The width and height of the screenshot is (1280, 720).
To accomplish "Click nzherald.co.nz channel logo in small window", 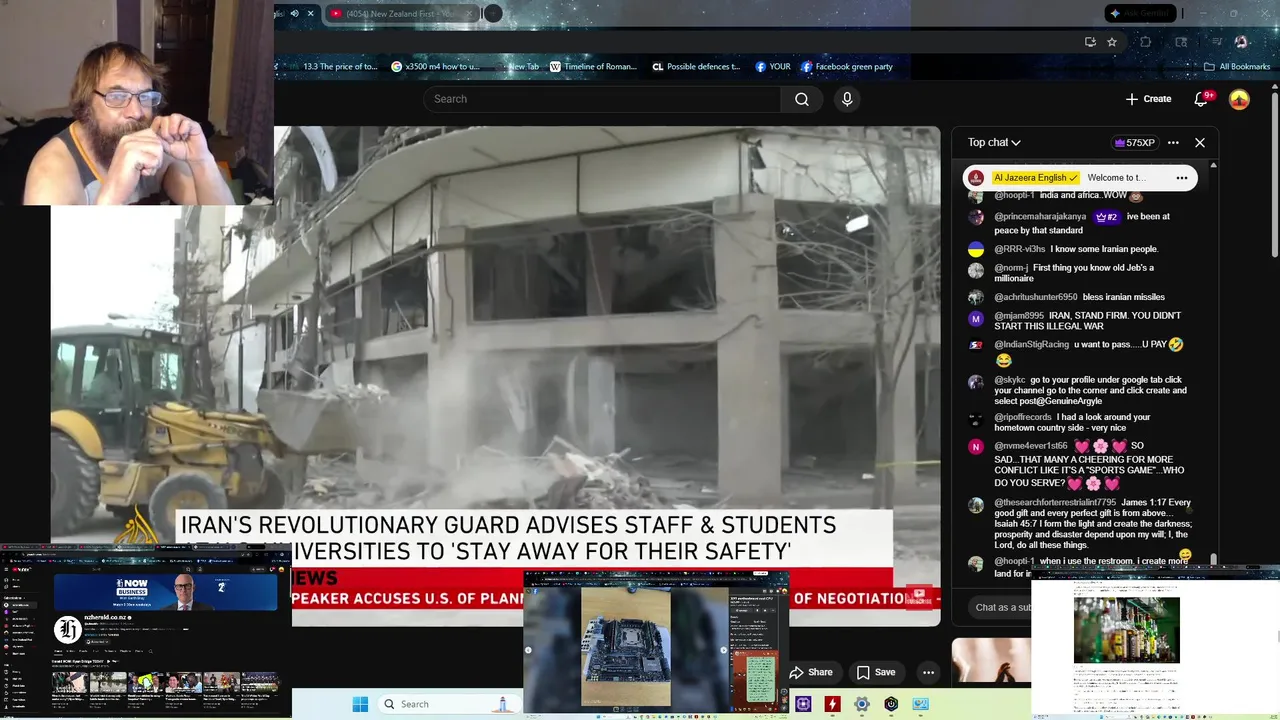I will [68, 629].
